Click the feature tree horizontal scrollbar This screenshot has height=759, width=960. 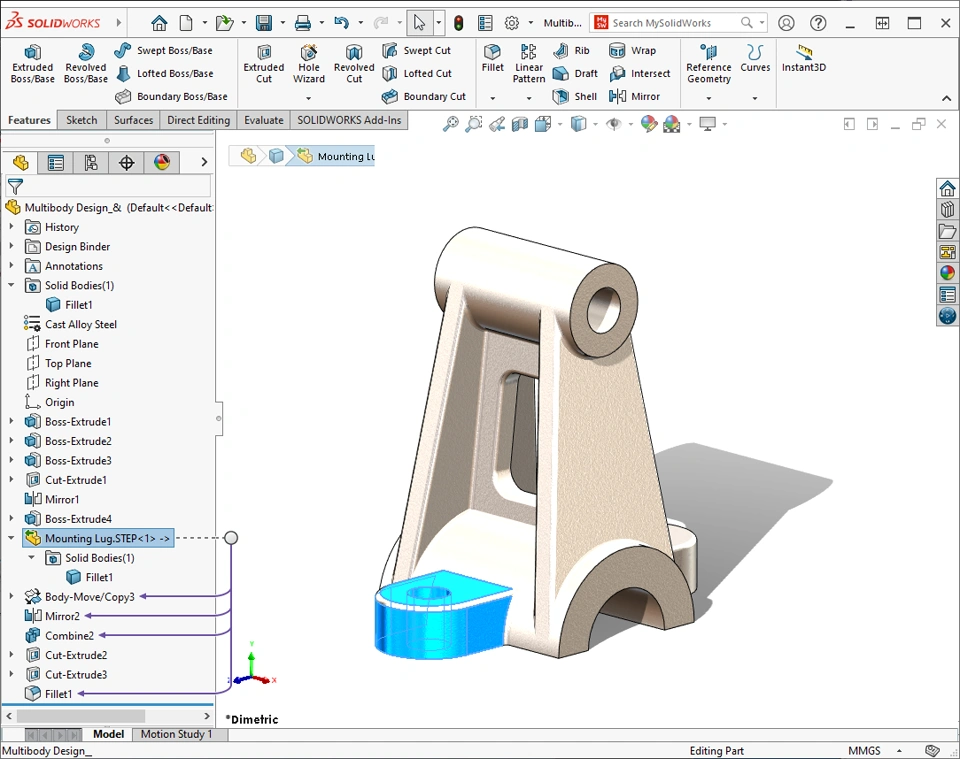81,716
